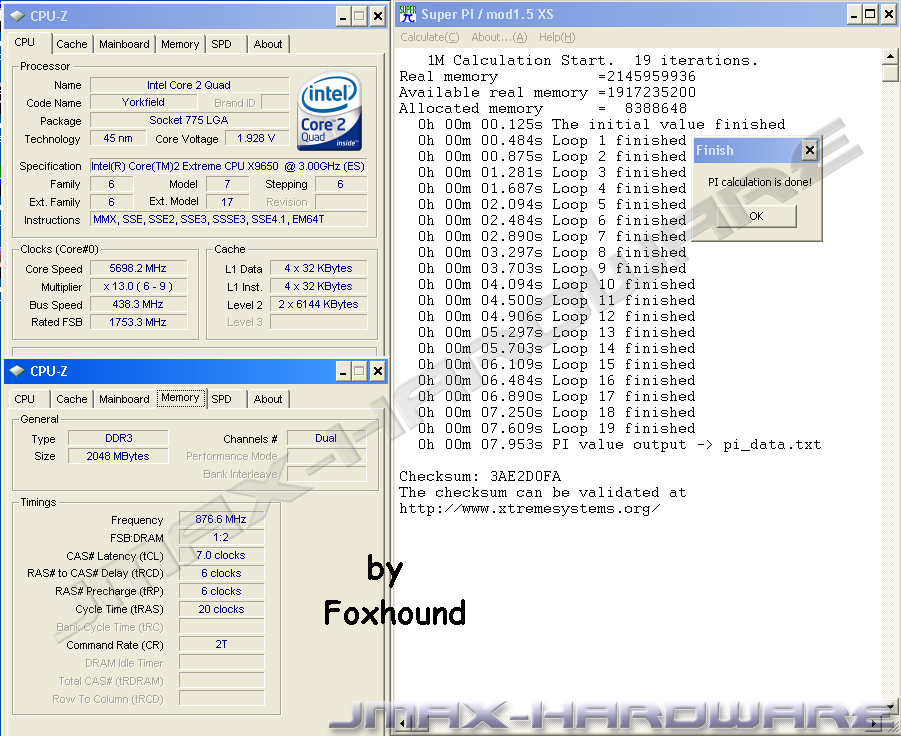Open the Calculate menu in Super PI
Screen dimensions: 901x736
[x=430, y=37]
